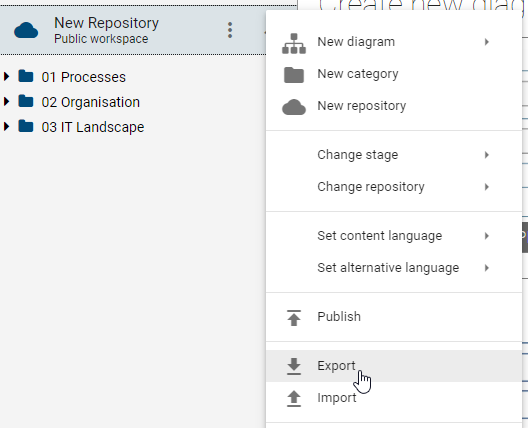Image resolution: width=528 pixels, height=428 pixels.
Task: Click the New diagram hierarchy icon
Action: [294, 43]
